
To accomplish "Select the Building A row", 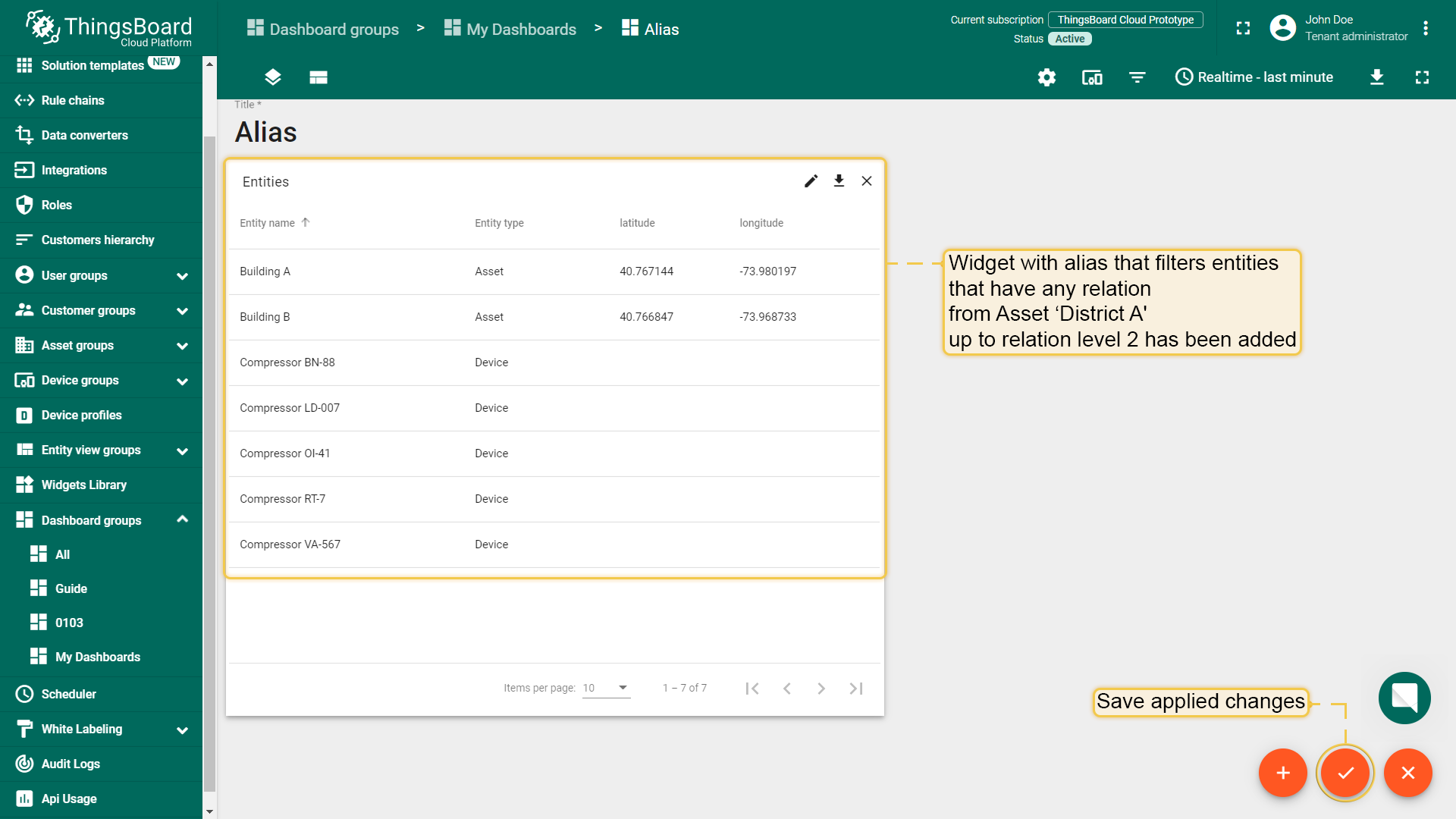I will (x=554, y=271).
